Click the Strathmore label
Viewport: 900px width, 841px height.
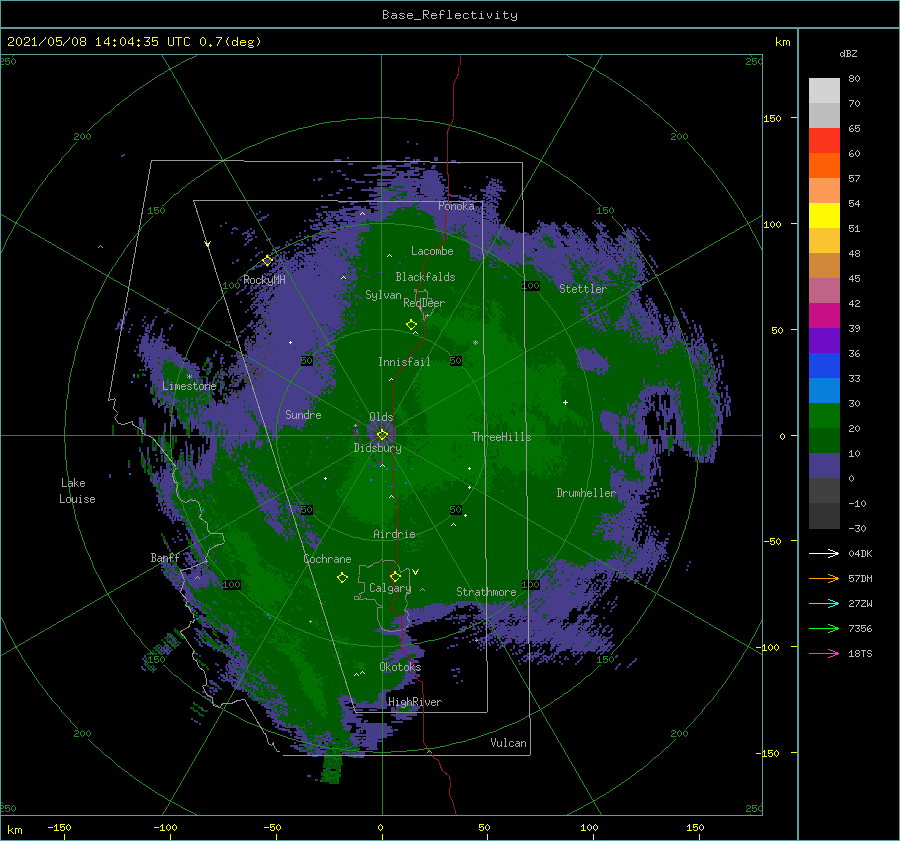point(486,592)
